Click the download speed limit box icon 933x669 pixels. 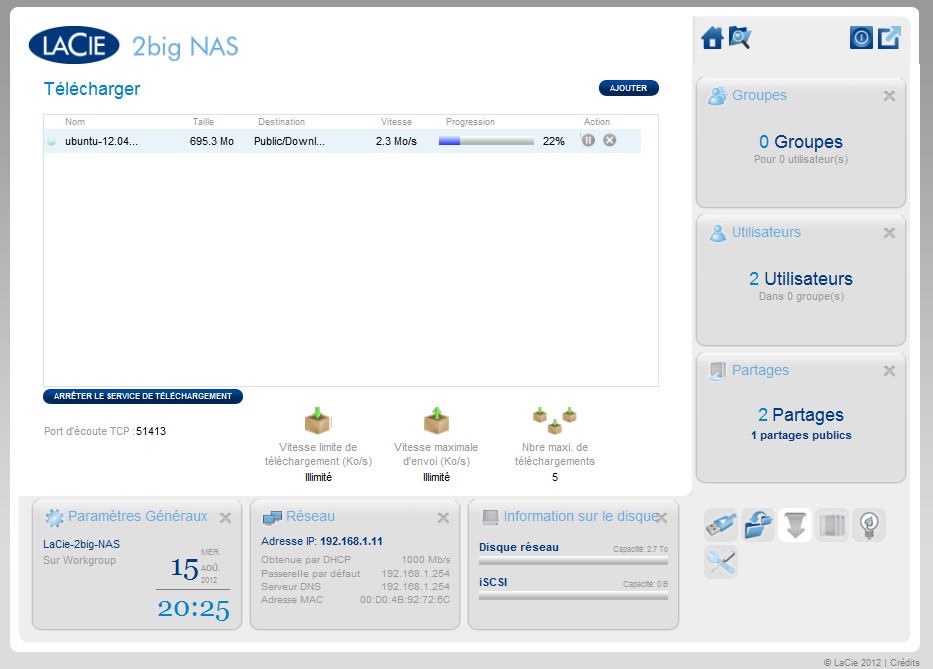[x=318, y=421]
